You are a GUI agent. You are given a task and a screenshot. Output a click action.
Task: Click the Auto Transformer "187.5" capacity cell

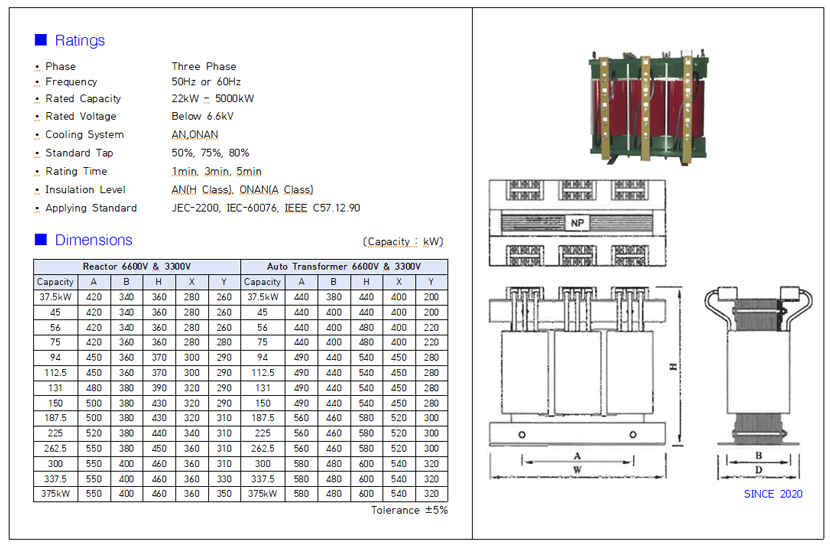(x=262, y=418)
